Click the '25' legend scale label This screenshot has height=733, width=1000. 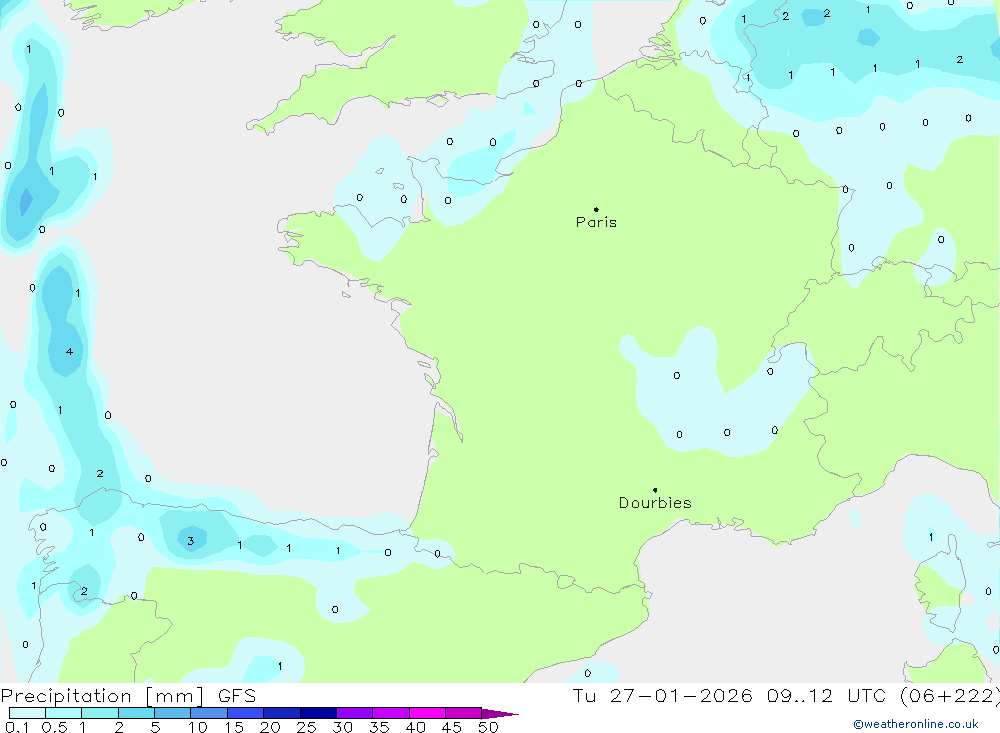click(x=306, y=727)
